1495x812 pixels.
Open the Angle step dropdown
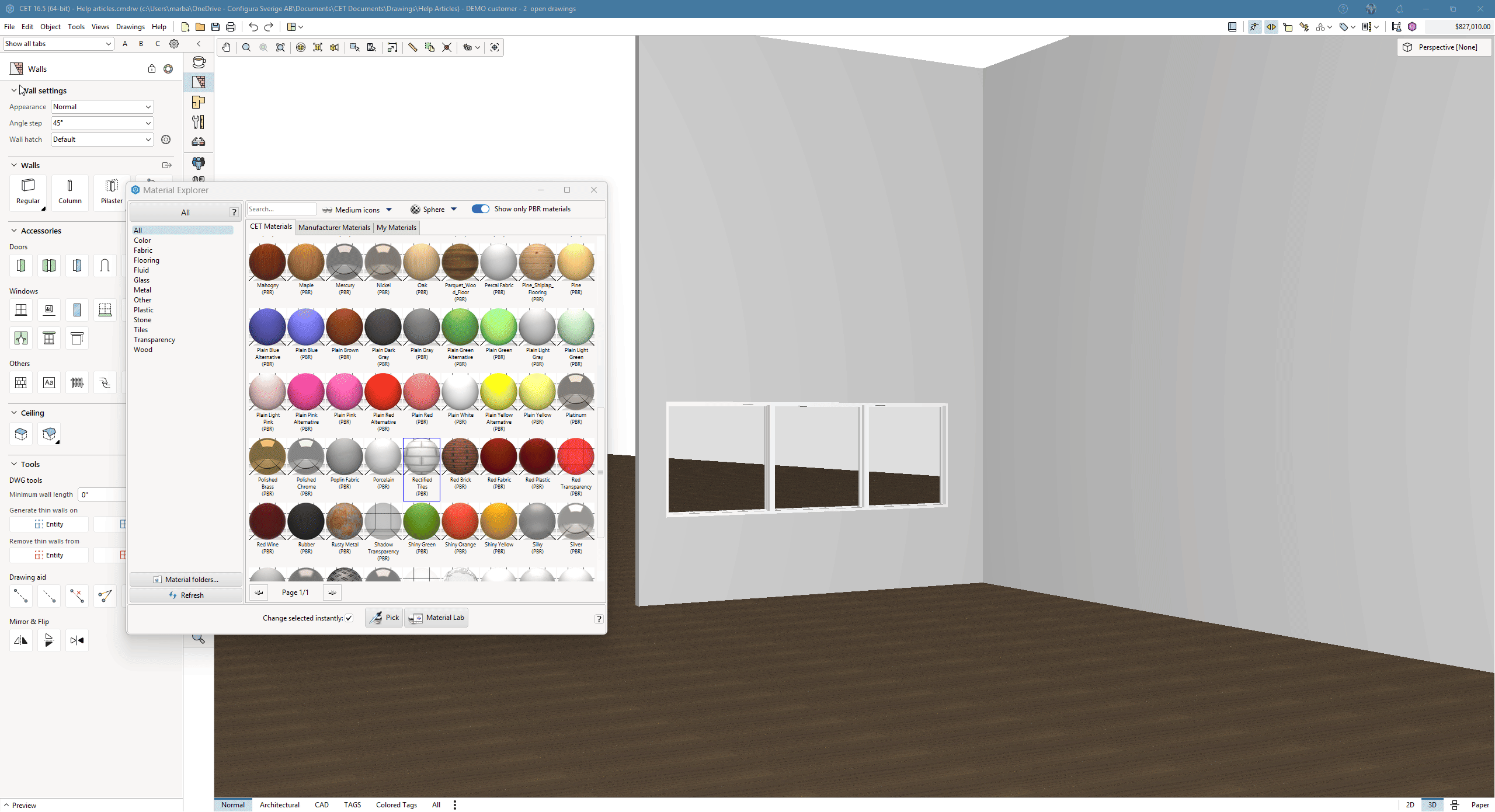pos(102,123)
